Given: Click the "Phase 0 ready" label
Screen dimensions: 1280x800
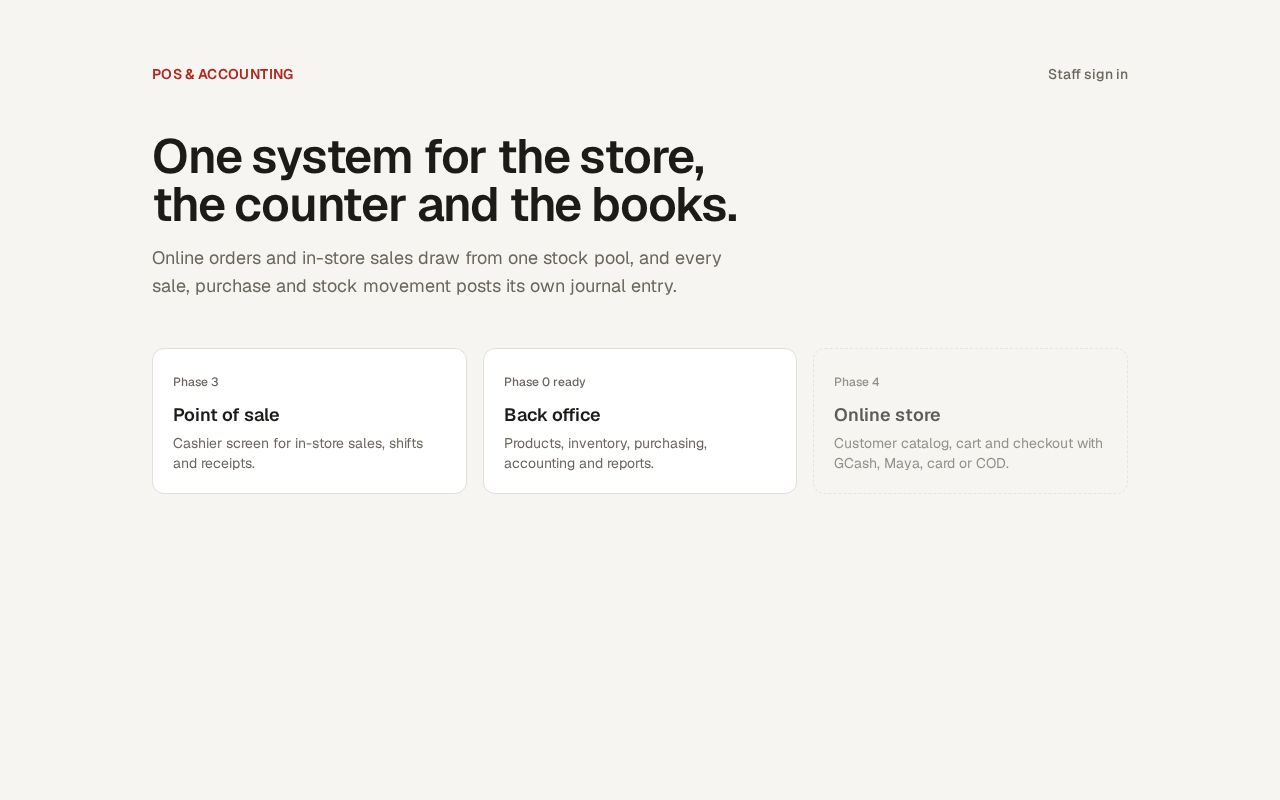Looking at the screenshot, I should [545, 382].
